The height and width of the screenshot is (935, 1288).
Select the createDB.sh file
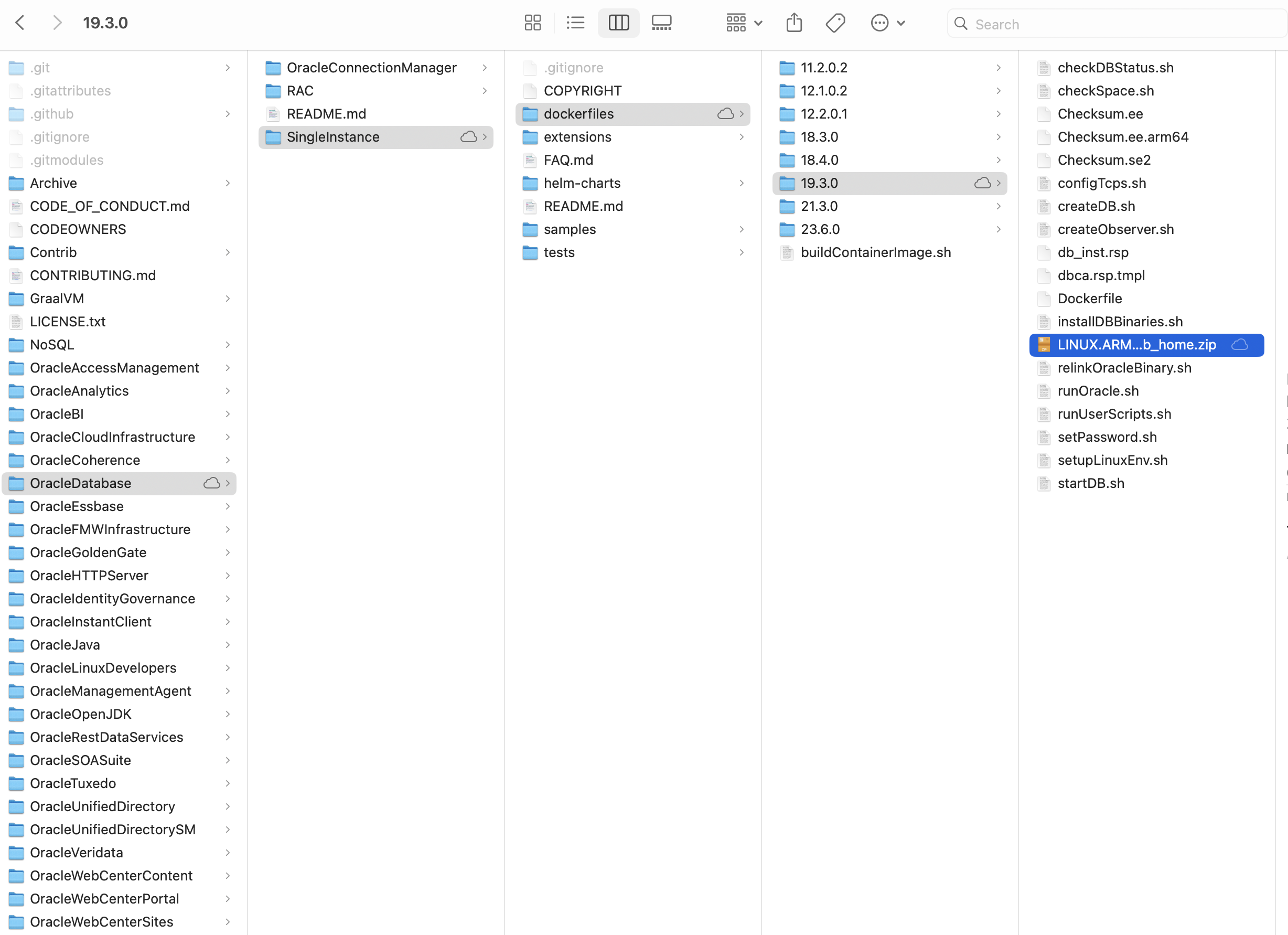(x=1146, y=206)
